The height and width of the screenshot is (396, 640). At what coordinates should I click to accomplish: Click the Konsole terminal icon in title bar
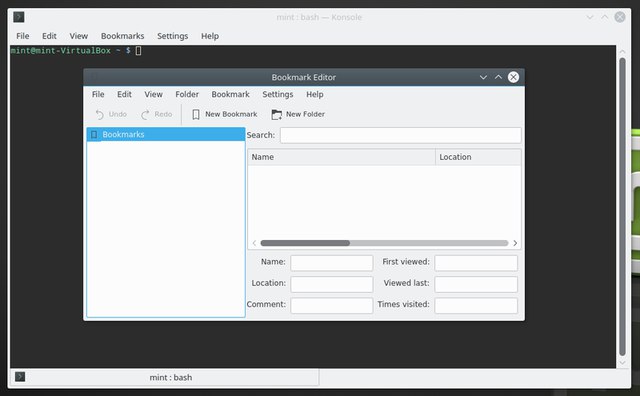[x=19, y=17]
